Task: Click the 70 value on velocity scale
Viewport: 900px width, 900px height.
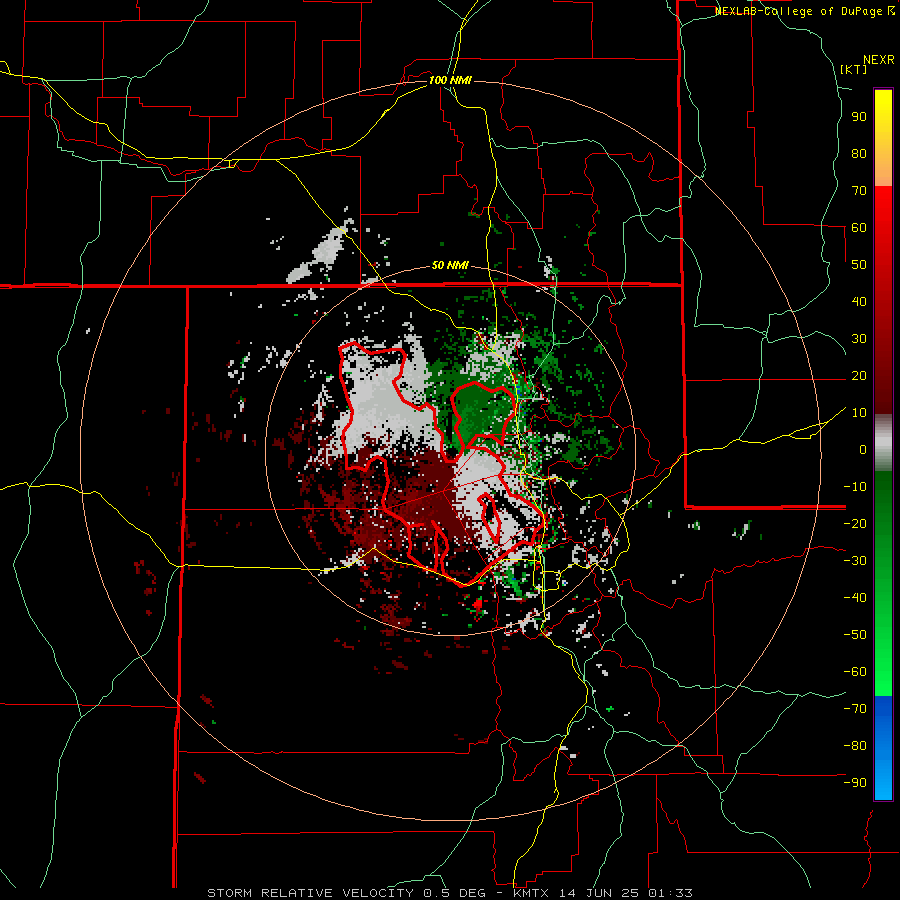Action: pos(859,191)
